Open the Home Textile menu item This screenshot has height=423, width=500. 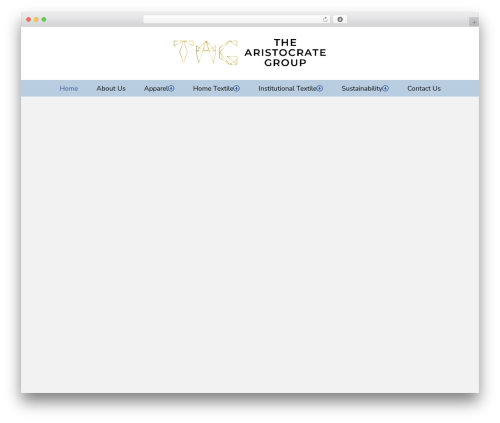pos(213,88)
